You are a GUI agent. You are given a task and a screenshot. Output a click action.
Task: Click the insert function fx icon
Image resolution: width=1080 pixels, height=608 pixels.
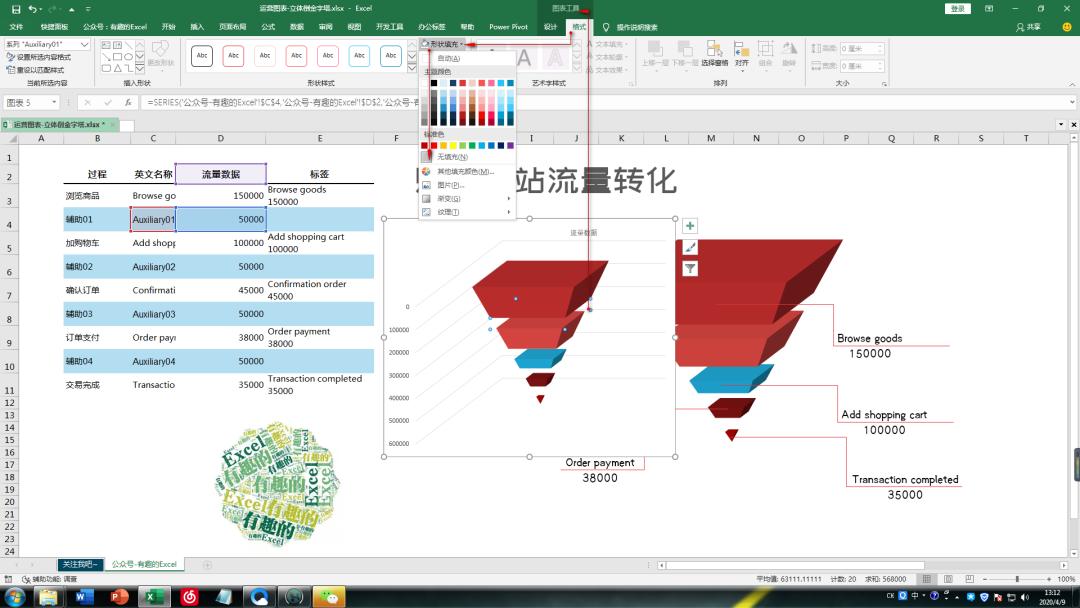(128, 103)
